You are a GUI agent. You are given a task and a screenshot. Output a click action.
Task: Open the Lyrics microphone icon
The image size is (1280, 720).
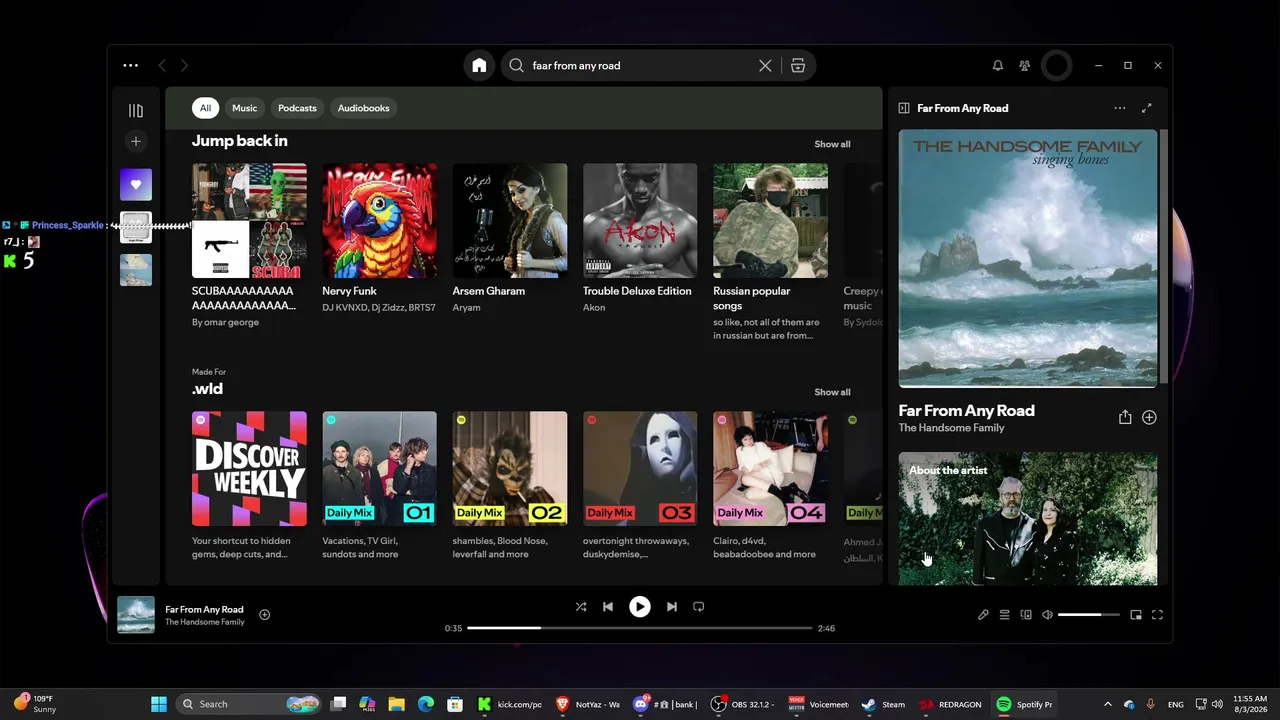(x=983, y=615)
